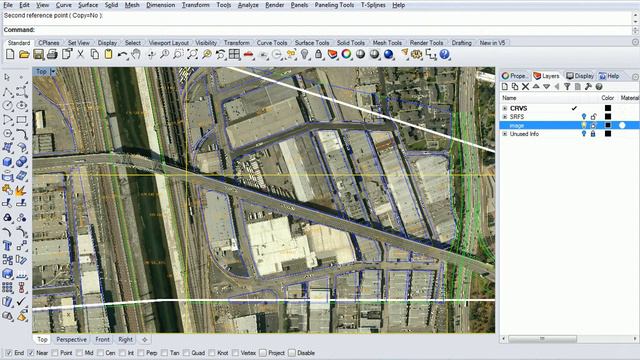Image resolution: width=640 pixels, height=360 pixels.
Task: Open the Curve menu
Action: point(64,5)
